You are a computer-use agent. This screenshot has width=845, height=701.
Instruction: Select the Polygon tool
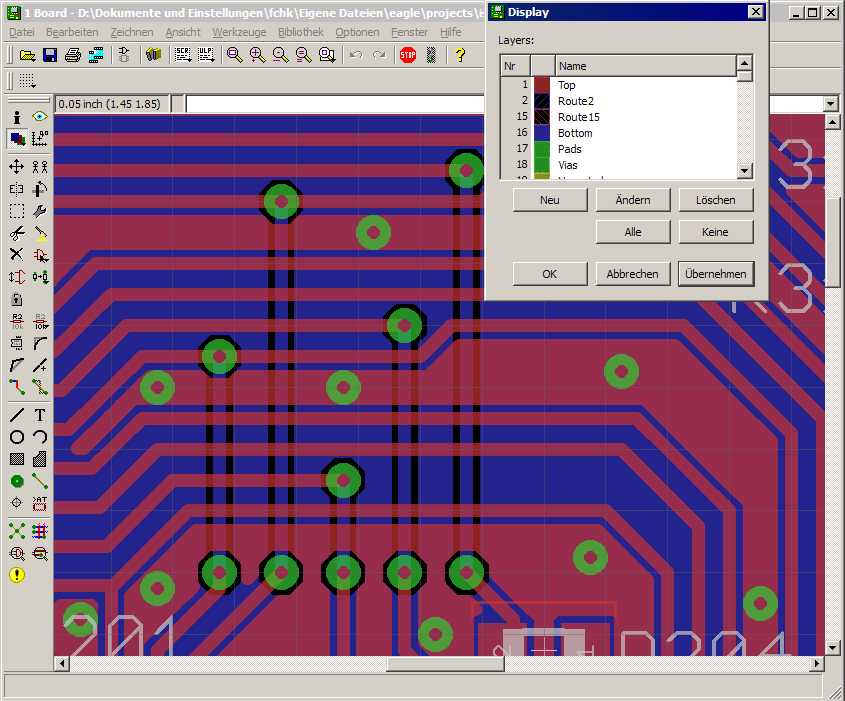coord(40,459)
